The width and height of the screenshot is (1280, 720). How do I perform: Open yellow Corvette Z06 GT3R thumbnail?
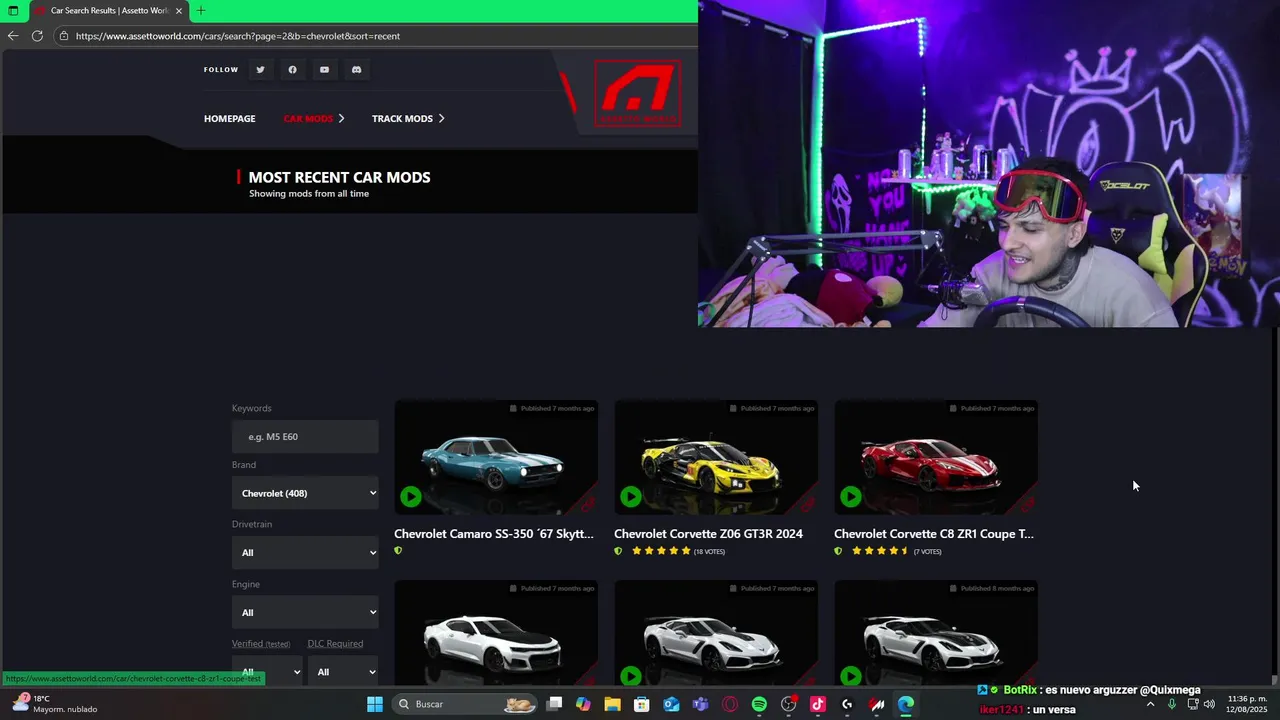(x=716, y=458)
